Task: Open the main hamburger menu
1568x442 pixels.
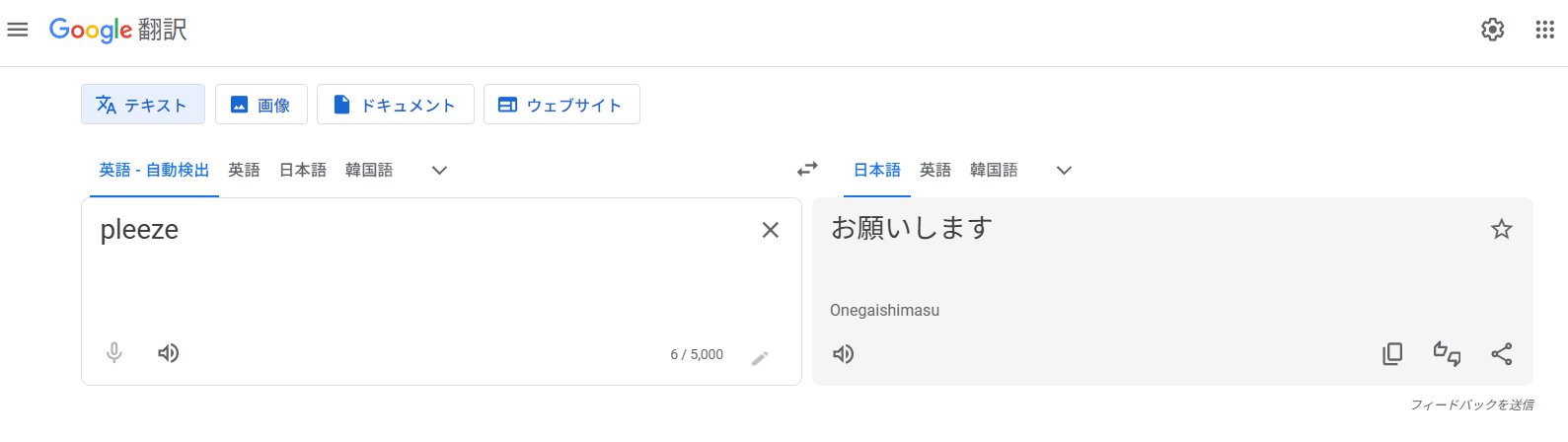Action: tap(18, 30)
